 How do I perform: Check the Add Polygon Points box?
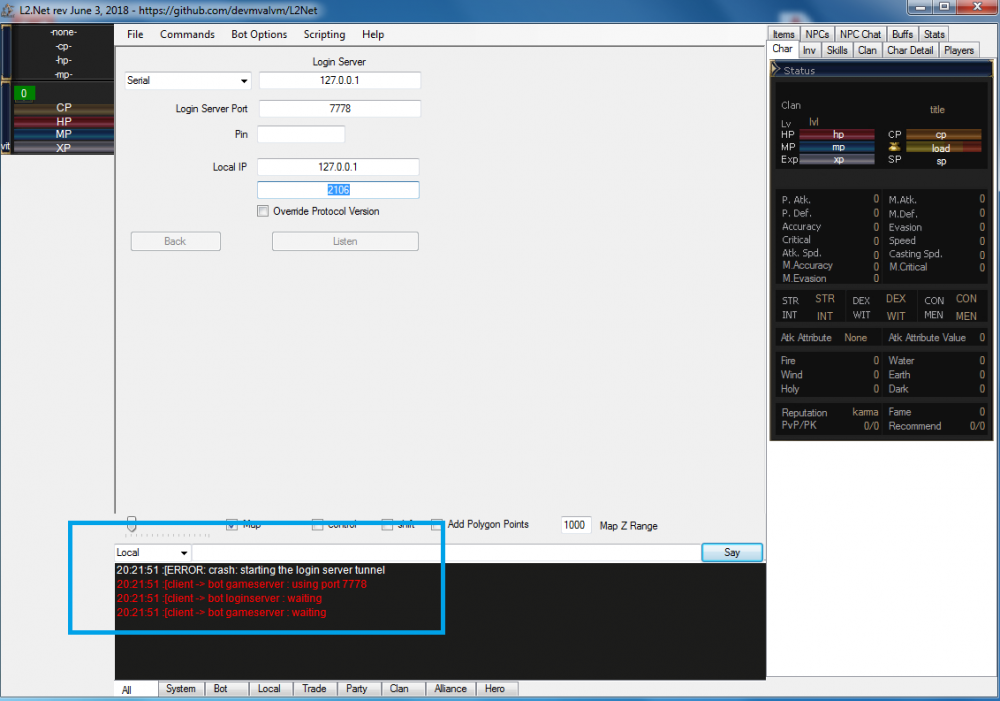(x=437, y=524)
